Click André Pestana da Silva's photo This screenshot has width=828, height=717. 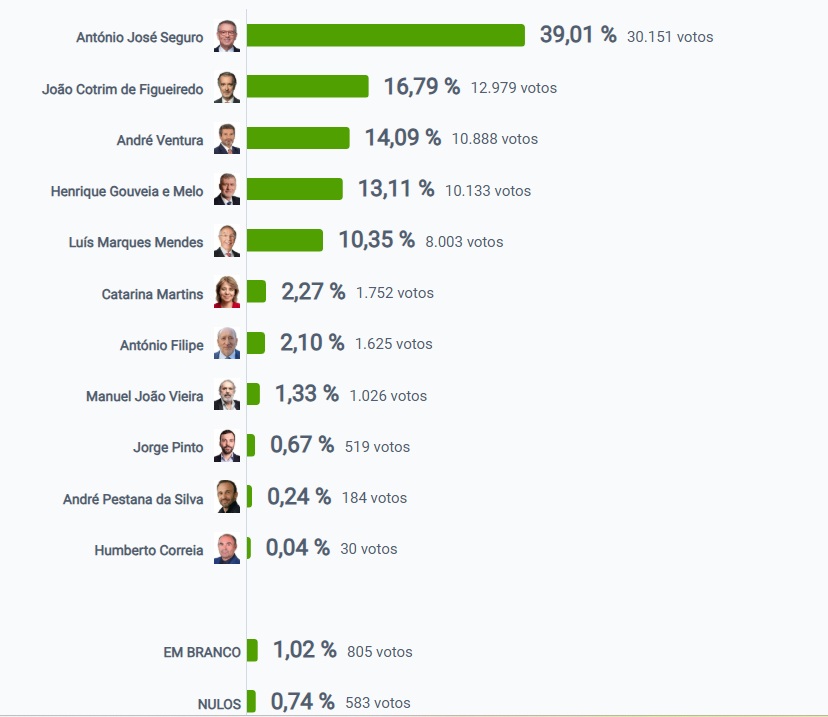[x=227, y=497]
